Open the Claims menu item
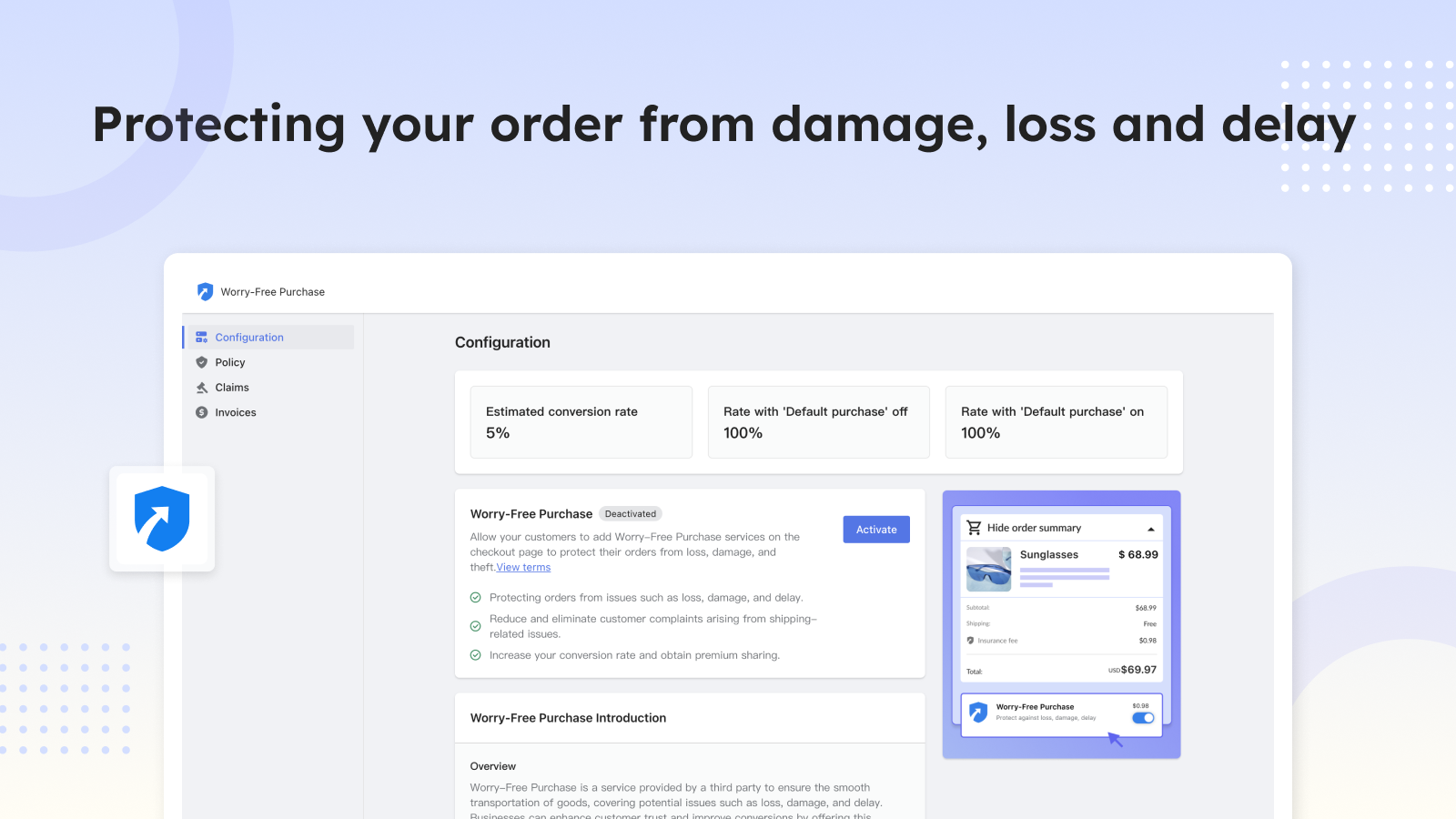The image size is (1456, 819). [232, 388]
